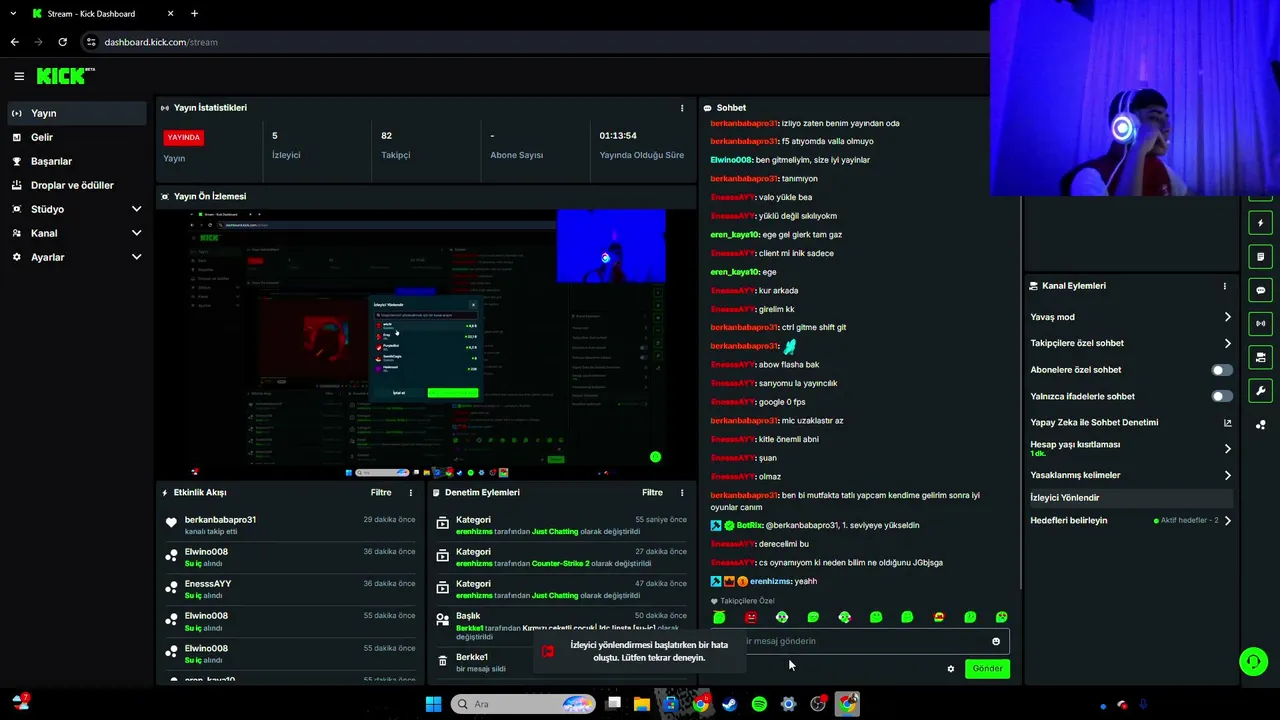Viewport: 1280px width, 720px height.
Task: Insert the red angry emote
Action: pyautogui.click(x=751, y=617)
